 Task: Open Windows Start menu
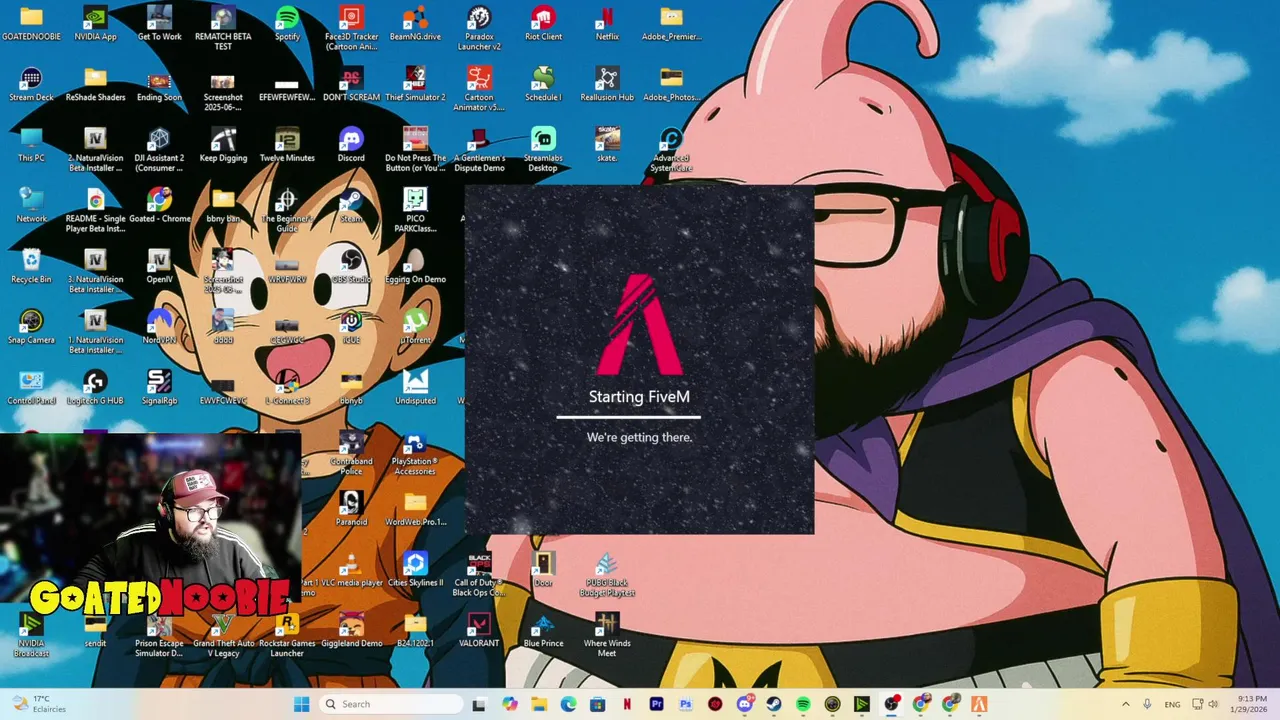point(301,704)
